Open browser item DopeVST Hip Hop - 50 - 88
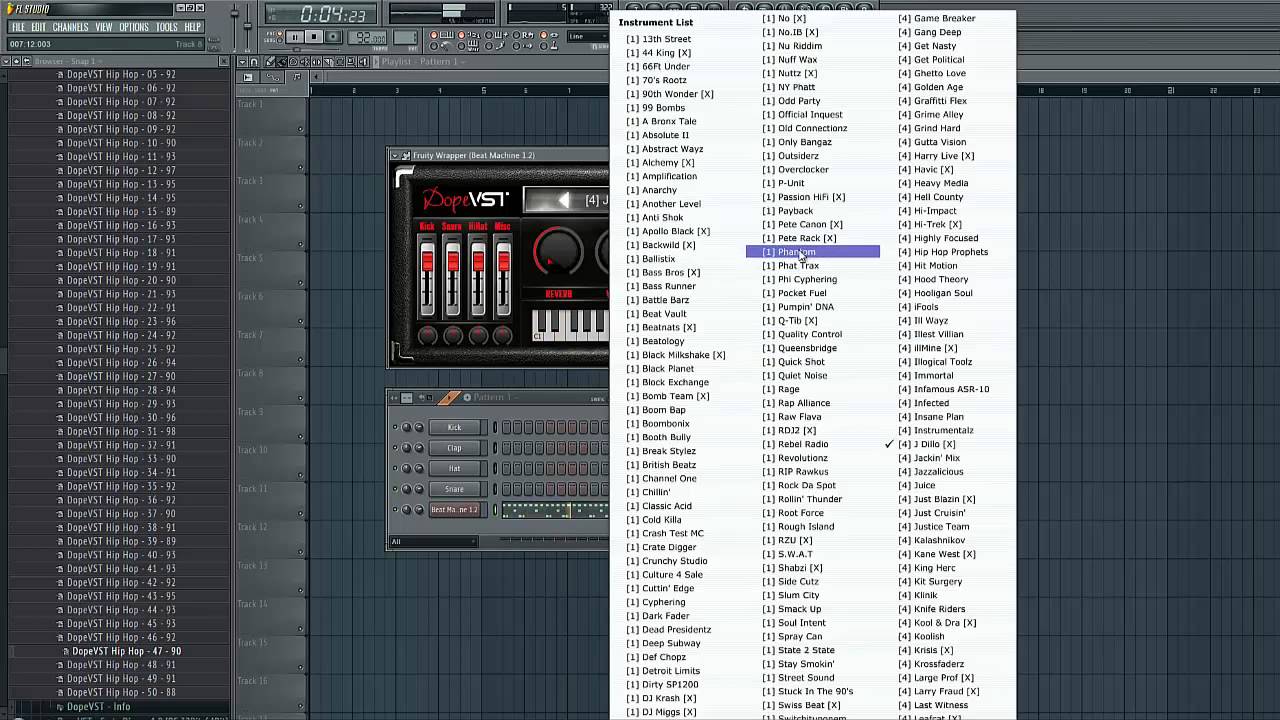 click(x=121, y=692)
